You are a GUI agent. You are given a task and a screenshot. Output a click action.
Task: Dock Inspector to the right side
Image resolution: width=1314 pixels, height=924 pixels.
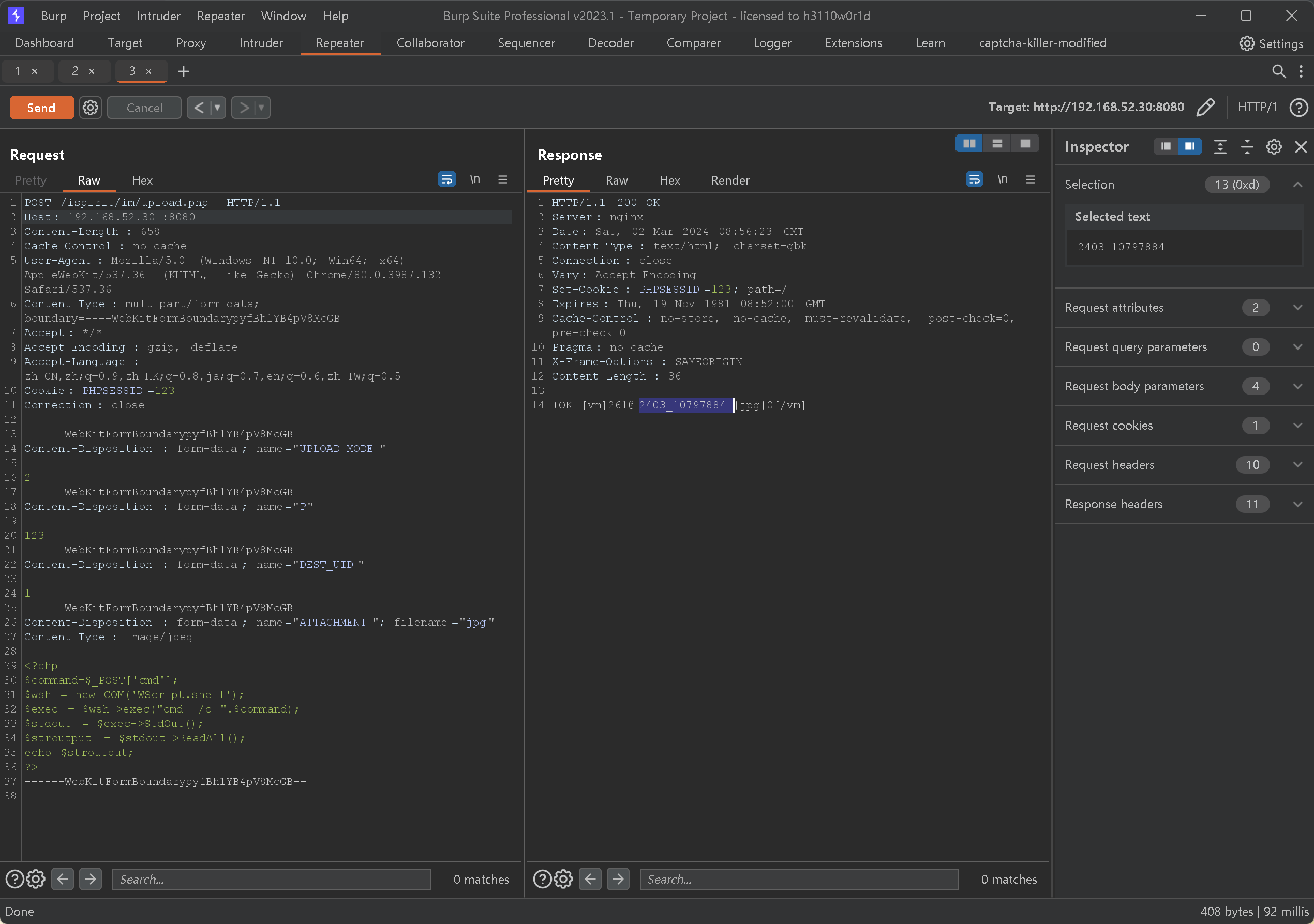click(x=1189, y=146)
